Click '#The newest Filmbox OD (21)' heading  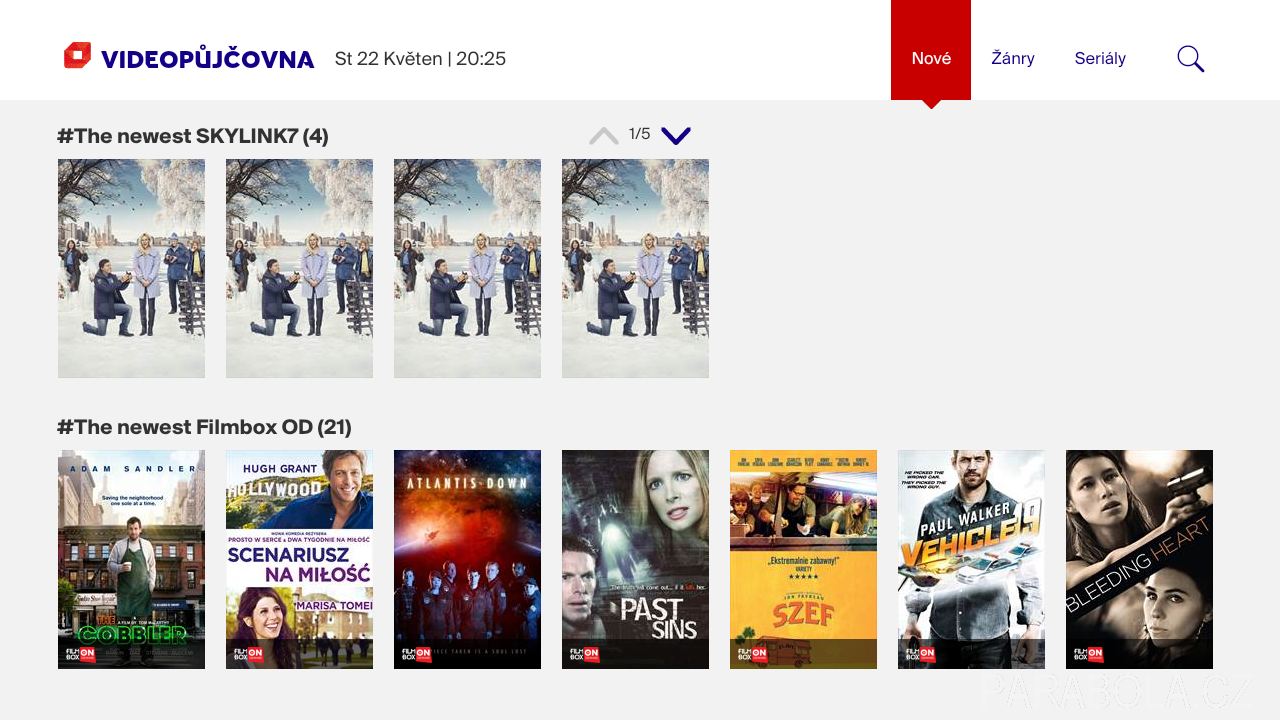coord(204,427)
